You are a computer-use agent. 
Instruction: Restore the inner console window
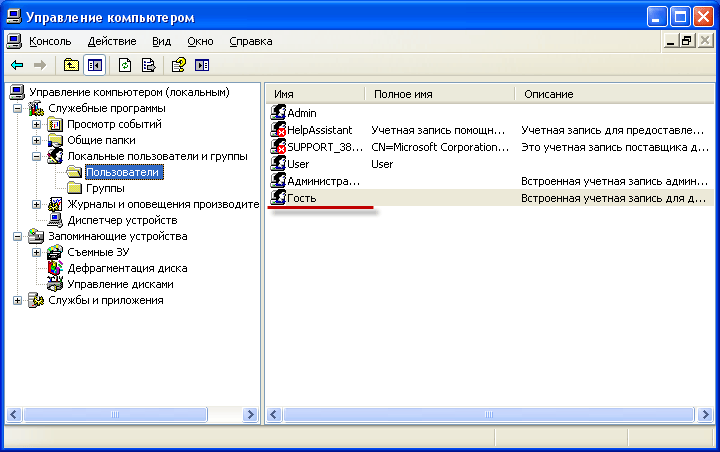tap(687, 41)
